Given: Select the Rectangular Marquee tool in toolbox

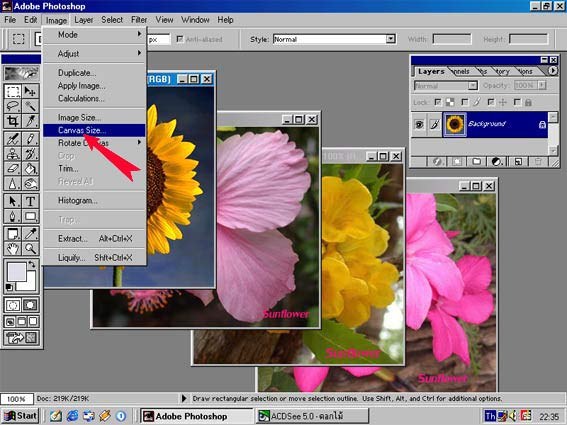Looking at the screenshot, I should tap(13, 92).
